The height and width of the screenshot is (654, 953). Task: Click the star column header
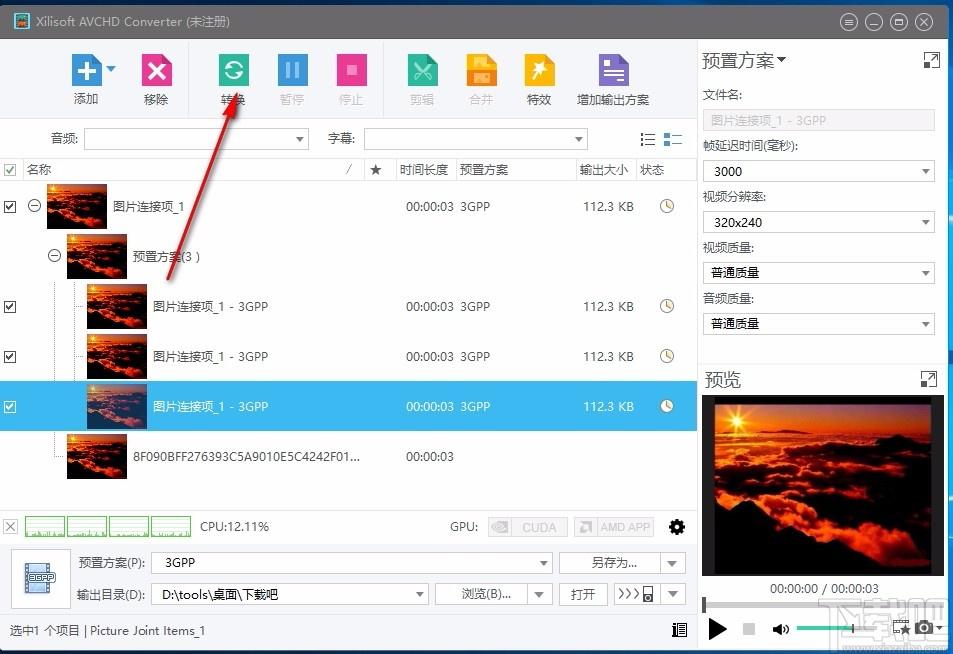pyautogui.click(x=376, y=170)
